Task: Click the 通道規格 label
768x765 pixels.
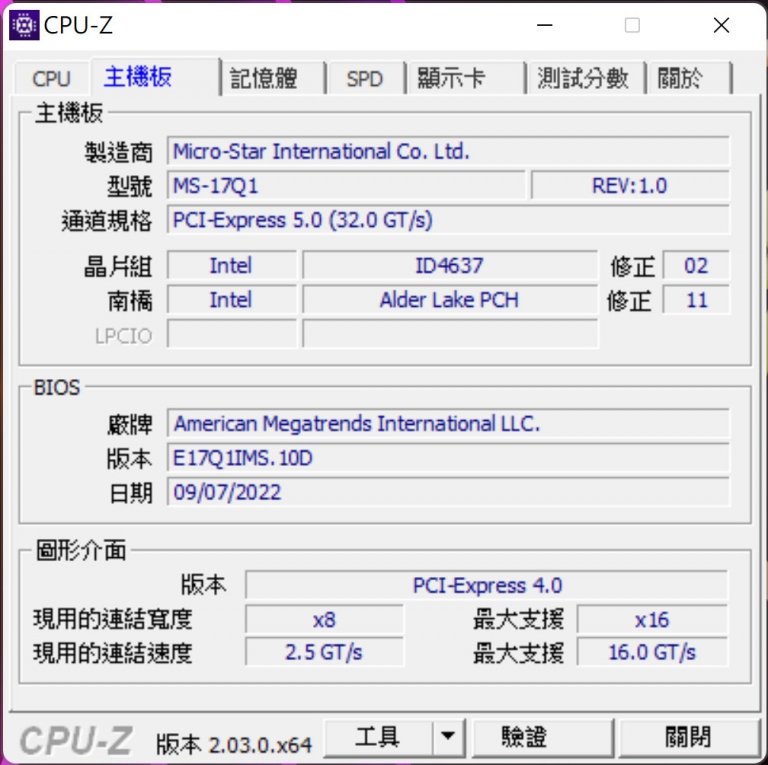Action: point(107,220)
